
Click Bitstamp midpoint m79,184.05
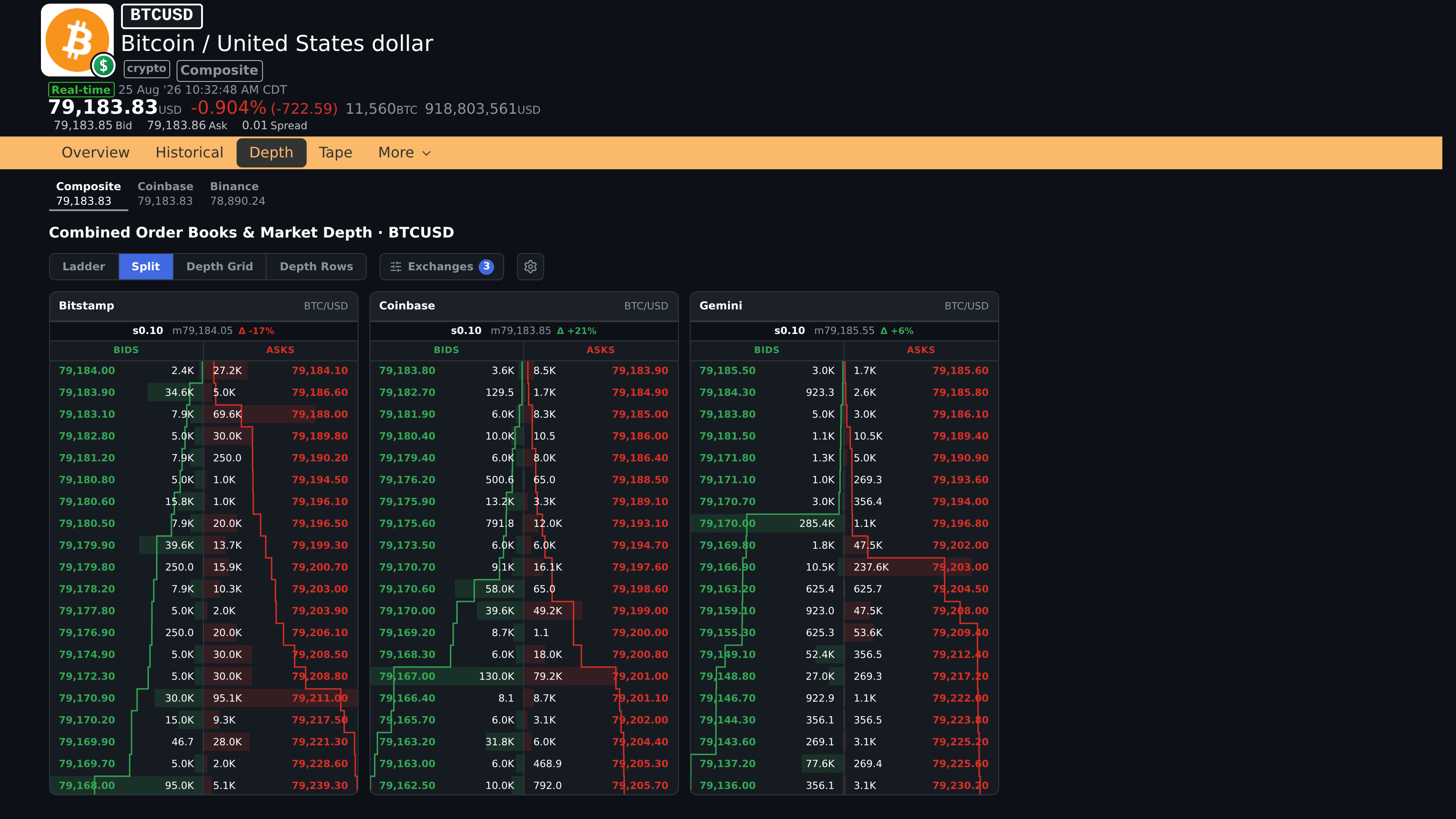202,331
